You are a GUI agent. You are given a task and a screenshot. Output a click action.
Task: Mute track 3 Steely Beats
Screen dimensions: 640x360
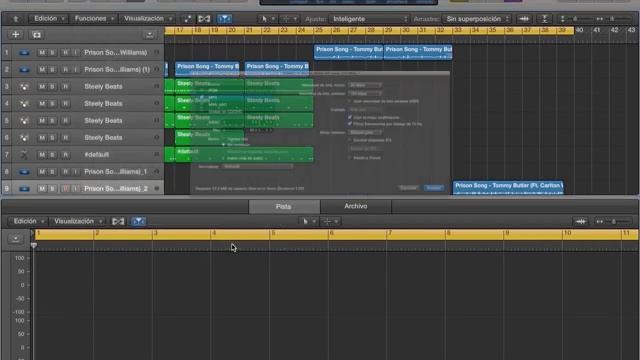[42, 87]
